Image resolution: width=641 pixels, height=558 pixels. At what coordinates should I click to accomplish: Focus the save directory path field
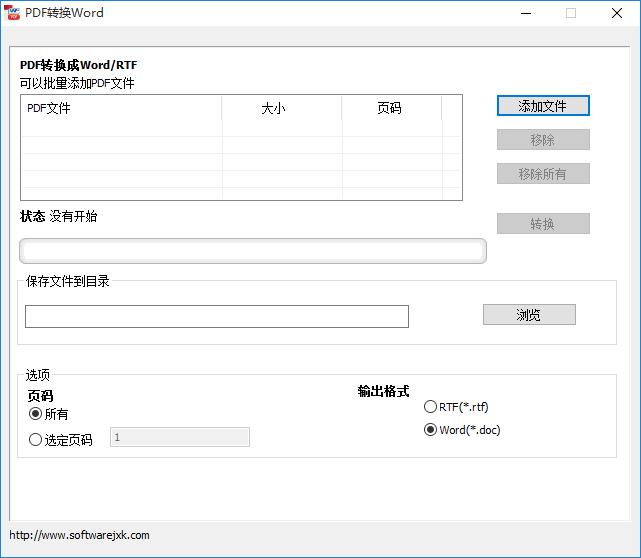tap(217, 317)
